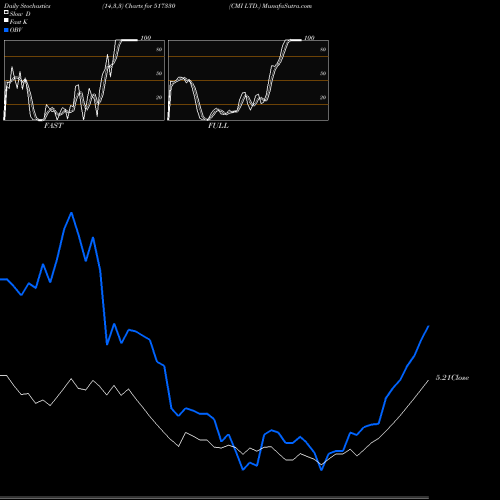Image resolution: width=500 pixels, height=500 pixels.
Task: Click the blue OBV legend swatch
Action: point(6,30)
